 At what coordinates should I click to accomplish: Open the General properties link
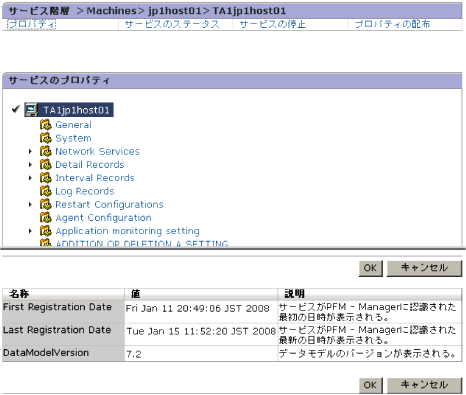[x=73, y=125]
